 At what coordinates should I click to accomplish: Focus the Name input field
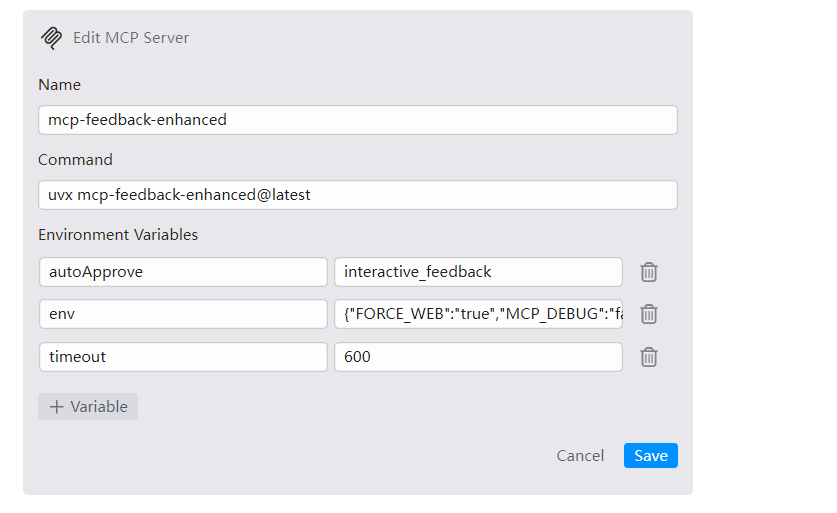358,120
